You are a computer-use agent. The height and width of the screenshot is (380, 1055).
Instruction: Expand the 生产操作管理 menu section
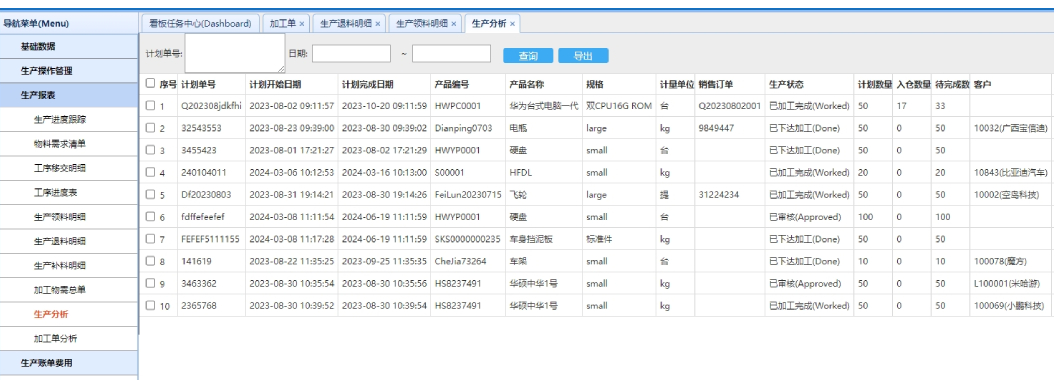coord(69,71)
